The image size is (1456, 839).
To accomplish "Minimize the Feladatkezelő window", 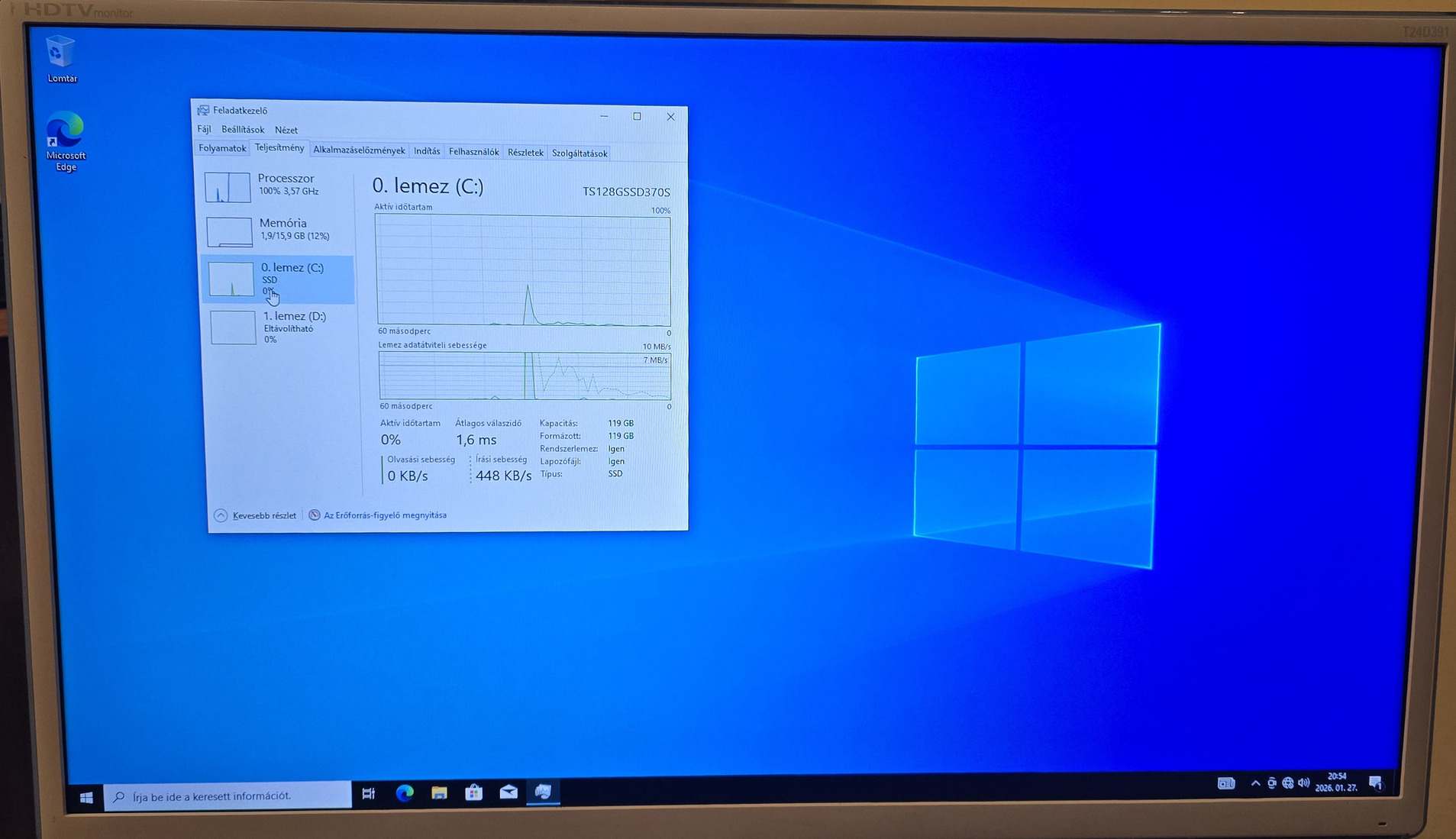I will [605, 116].
